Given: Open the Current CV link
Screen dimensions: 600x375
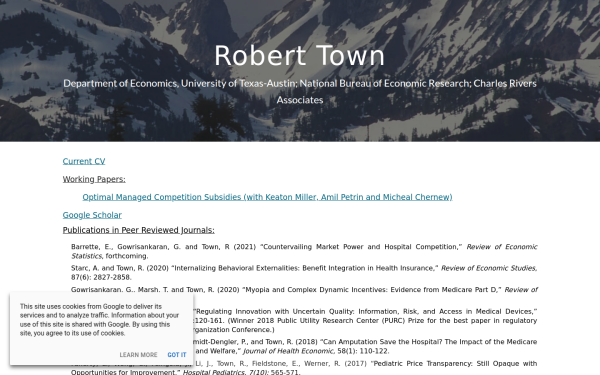Looking at the screenshot, I should pyautogui.click(x=84, y=161).
